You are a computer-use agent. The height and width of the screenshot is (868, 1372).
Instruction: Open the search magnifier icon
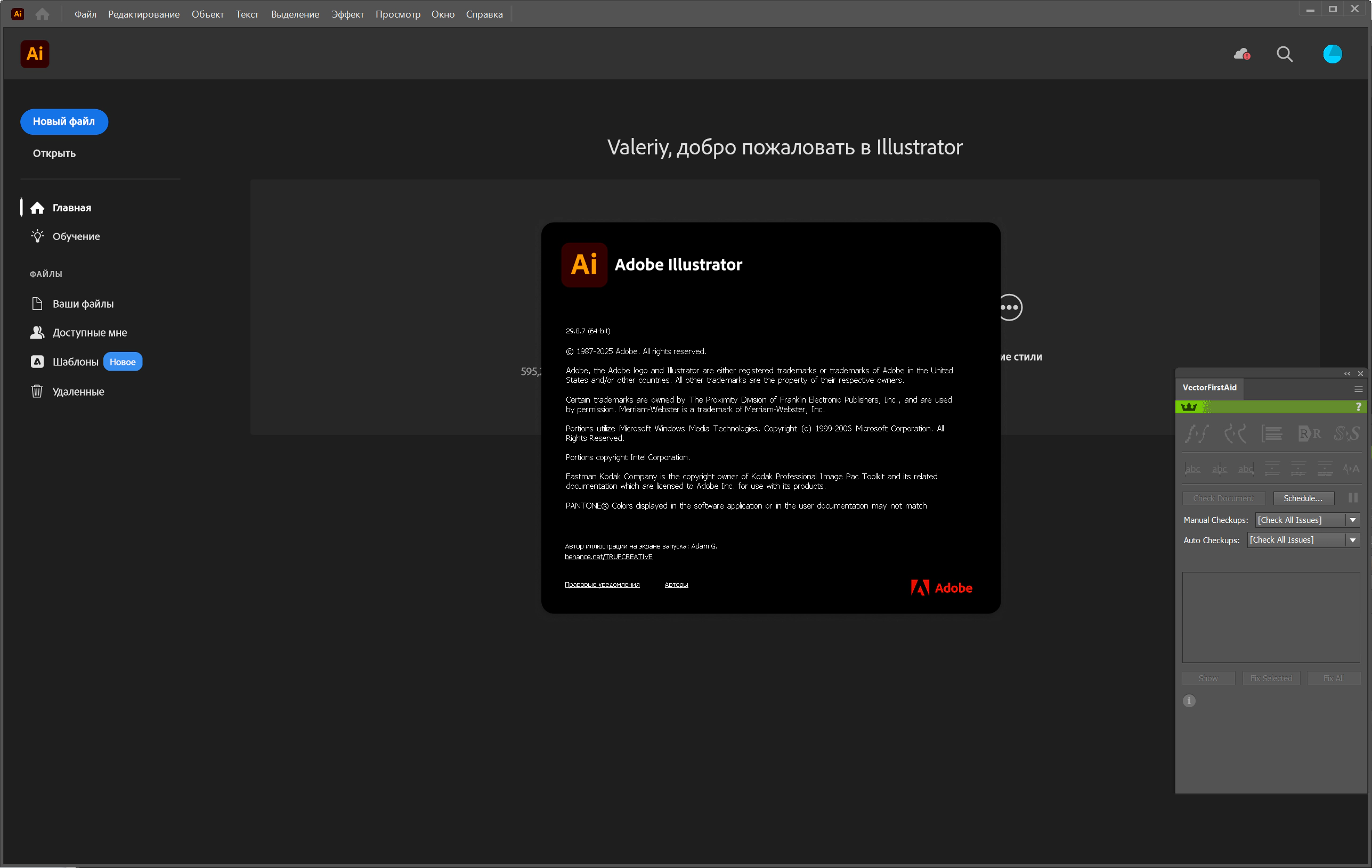pos(1284,55)
